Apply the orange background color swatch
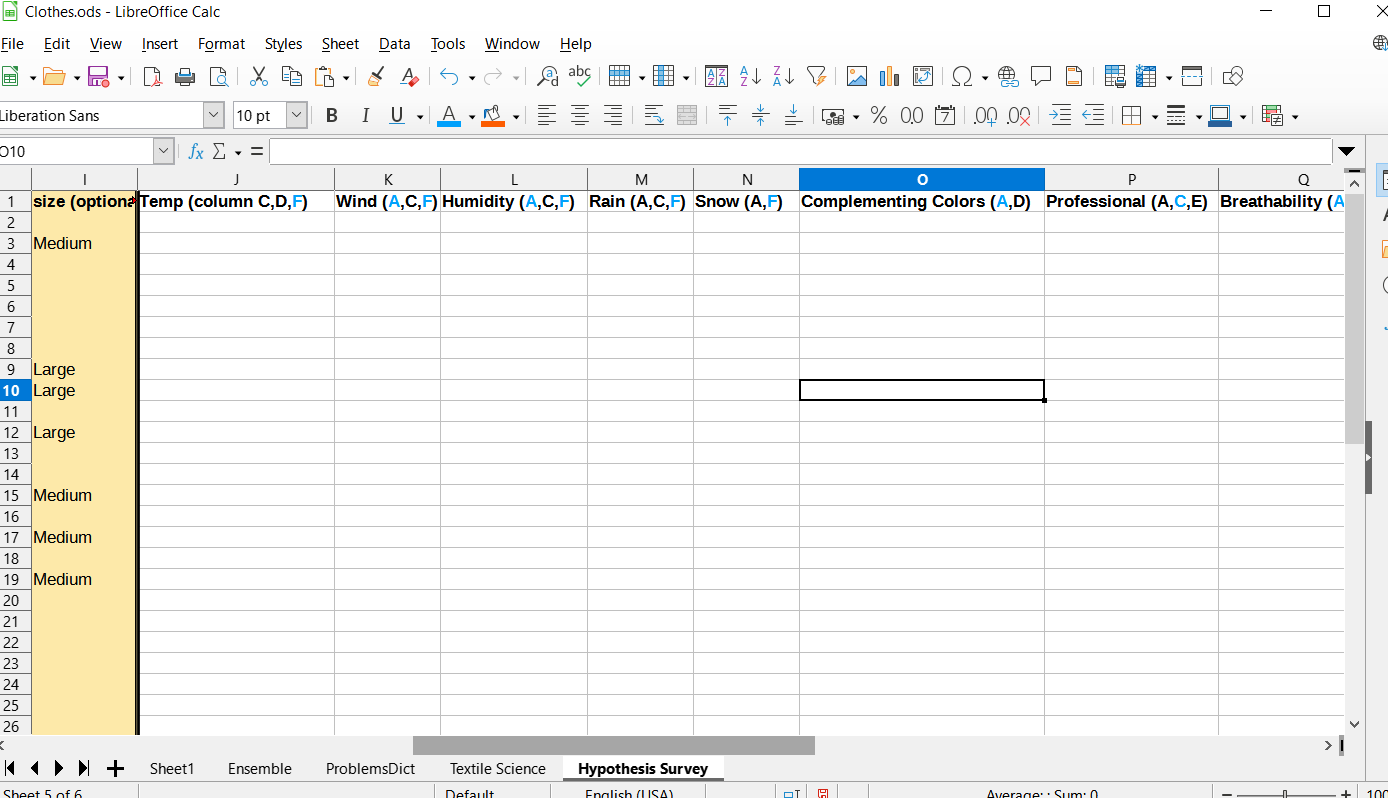Viewport: 1388px width, 798px height. coord(492,116)
